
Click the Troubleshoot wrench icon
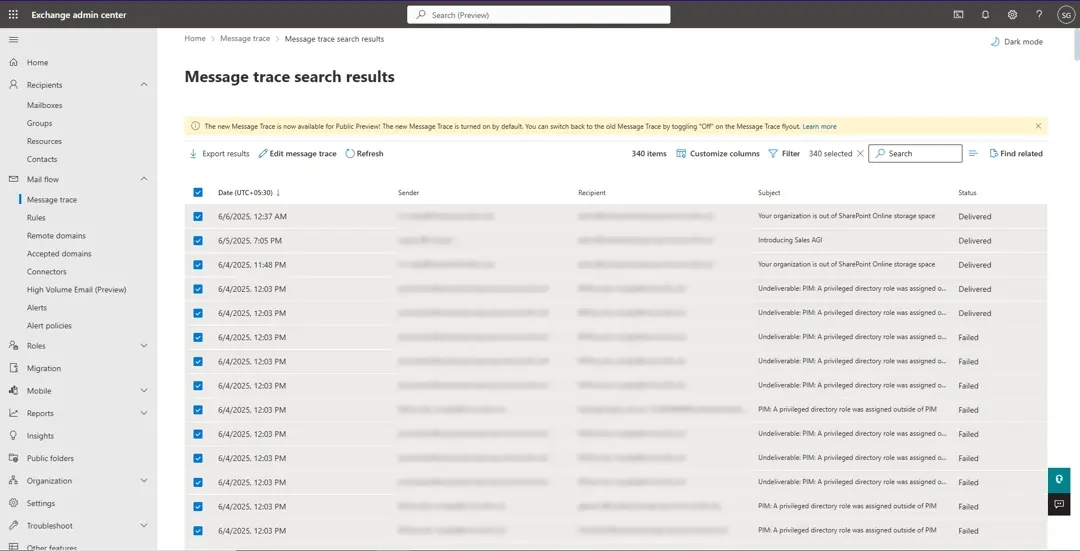tap(13, 526)
